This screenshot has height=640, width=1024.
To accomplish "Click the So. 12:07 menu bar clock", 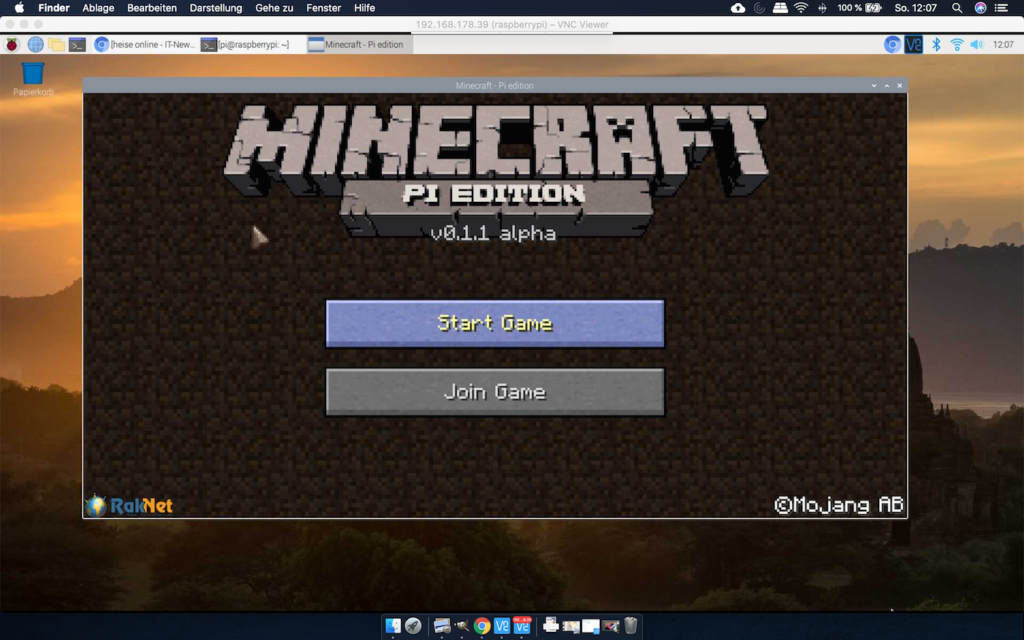I will pos(916,8).
